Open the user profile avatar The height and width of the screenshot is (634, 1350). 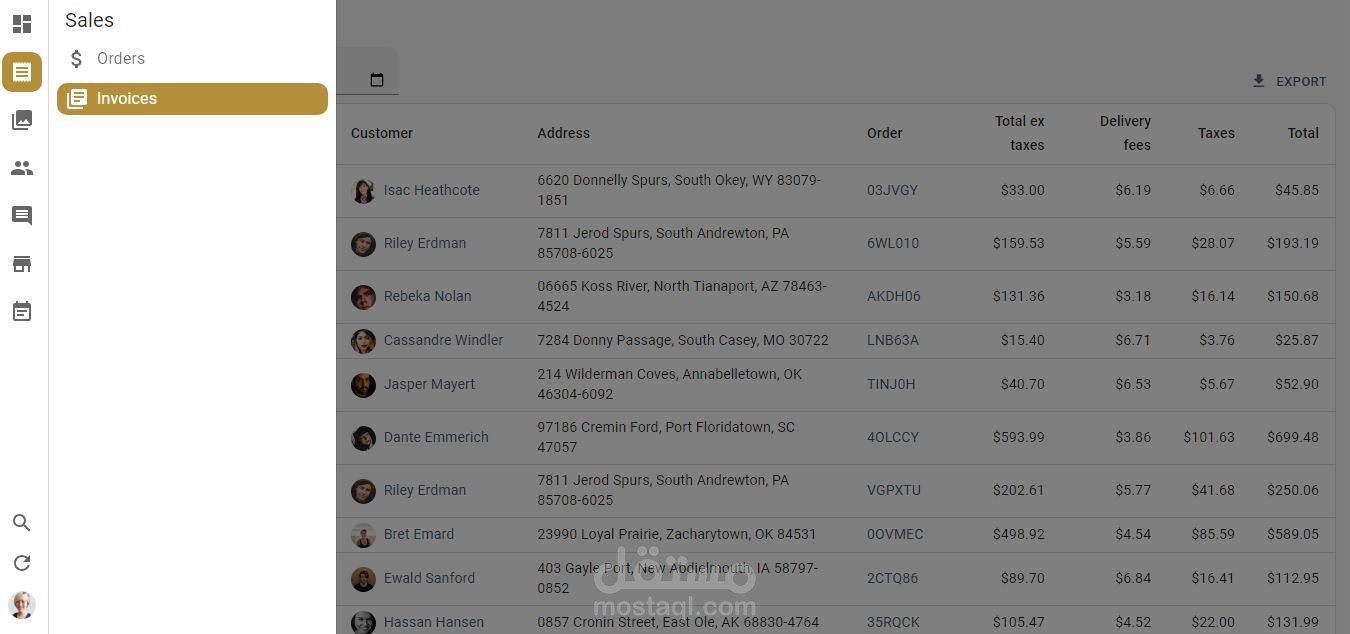(x=22, y=605)
